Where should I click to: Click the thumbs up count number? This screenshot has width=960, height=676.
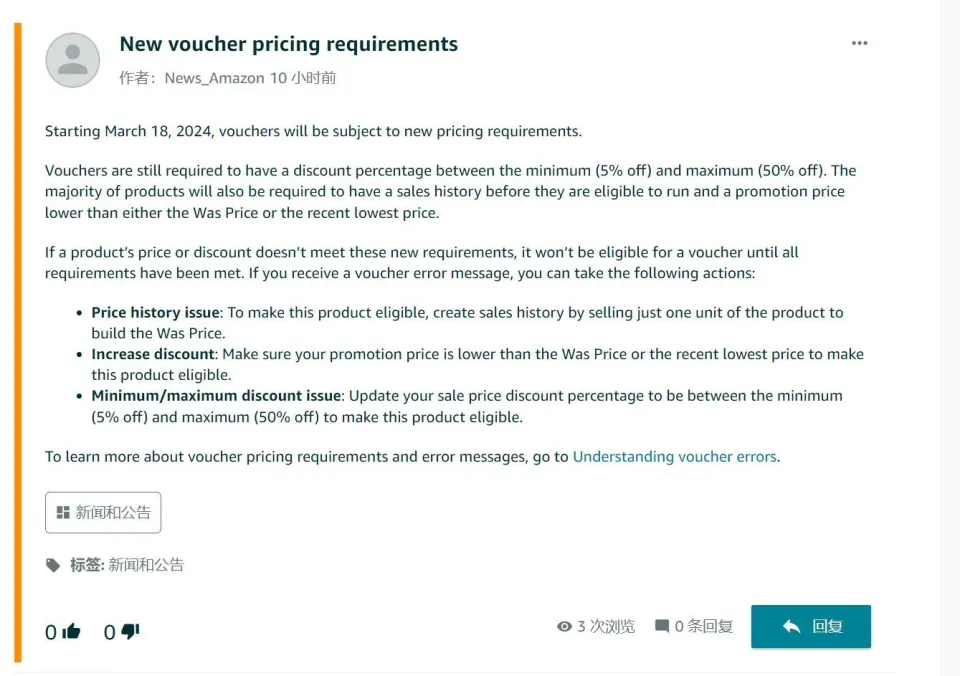click(51, 633)
